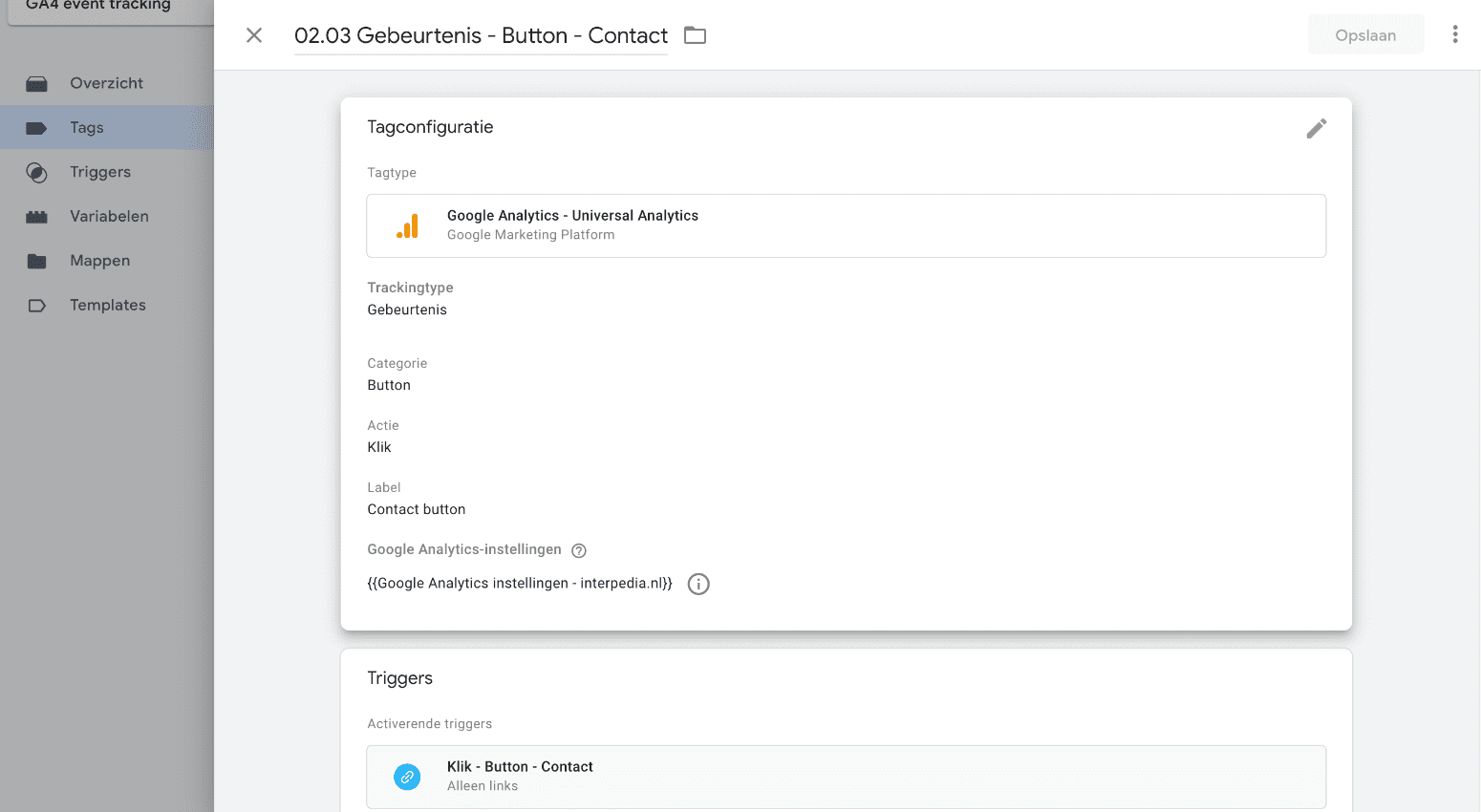1481x812 pixels.
Task: Open Mappen in the sidebar
Action: pos(99,261)
